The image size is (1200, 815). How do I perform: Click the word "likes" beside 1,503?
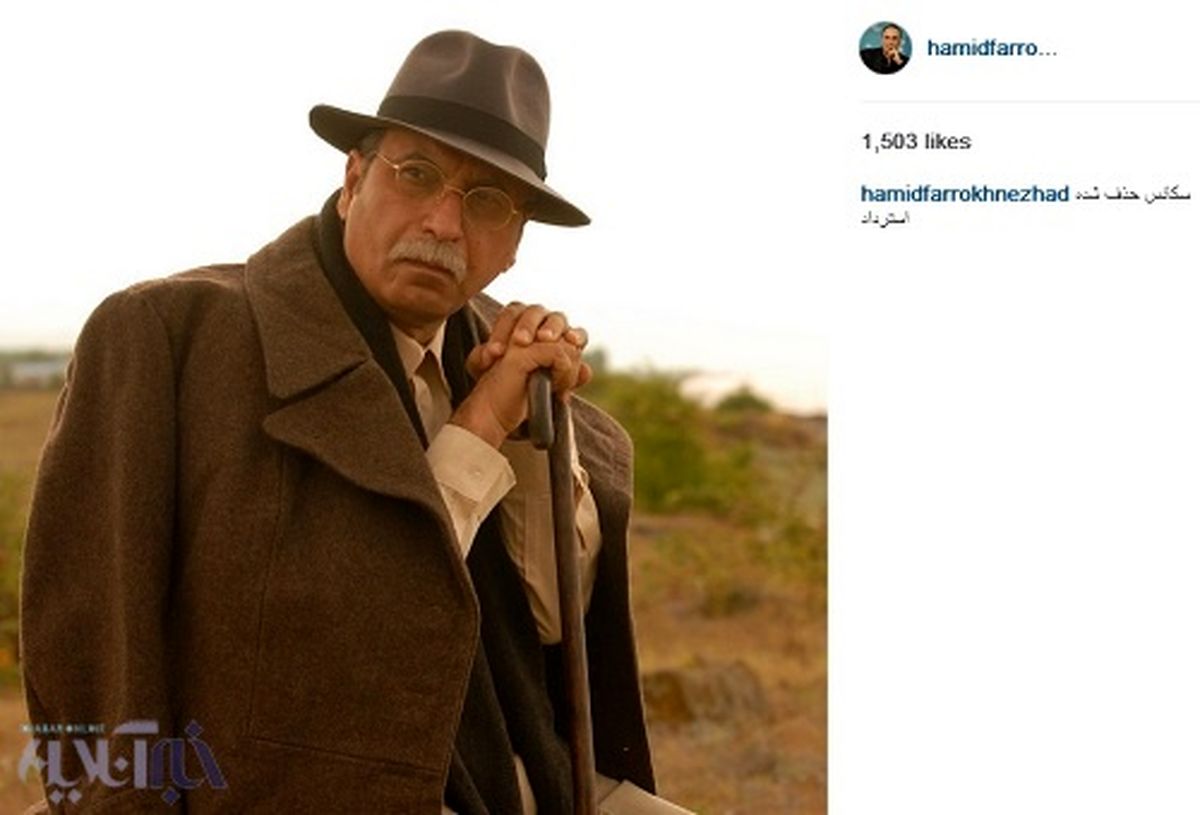pyautogui.click(x=948, y=142)
